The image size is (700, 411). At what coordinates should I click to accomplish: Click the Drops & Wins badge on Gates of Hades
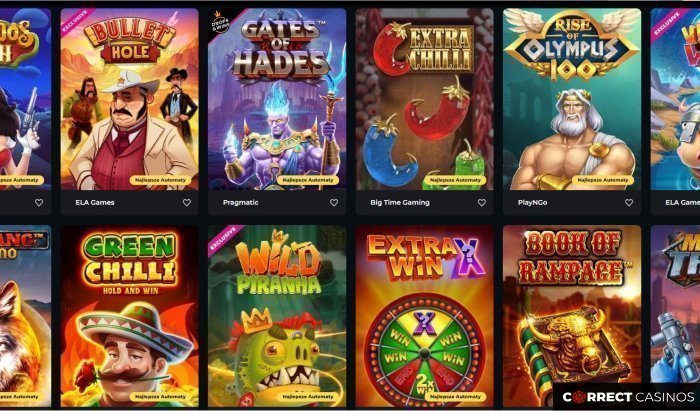220,23
